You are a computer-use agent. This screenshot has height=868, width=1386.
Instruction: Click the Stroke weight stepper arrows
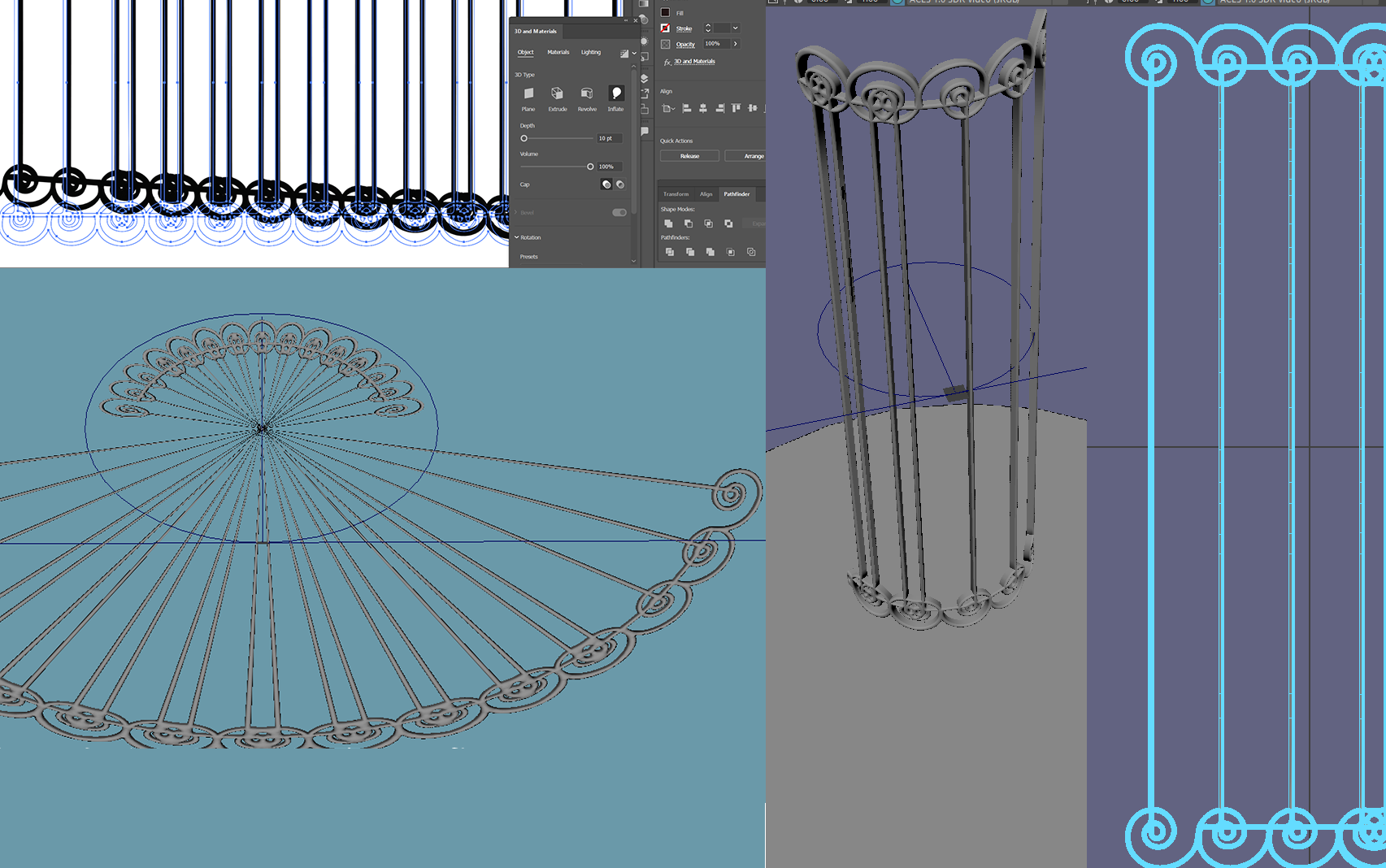pos(708,28)
